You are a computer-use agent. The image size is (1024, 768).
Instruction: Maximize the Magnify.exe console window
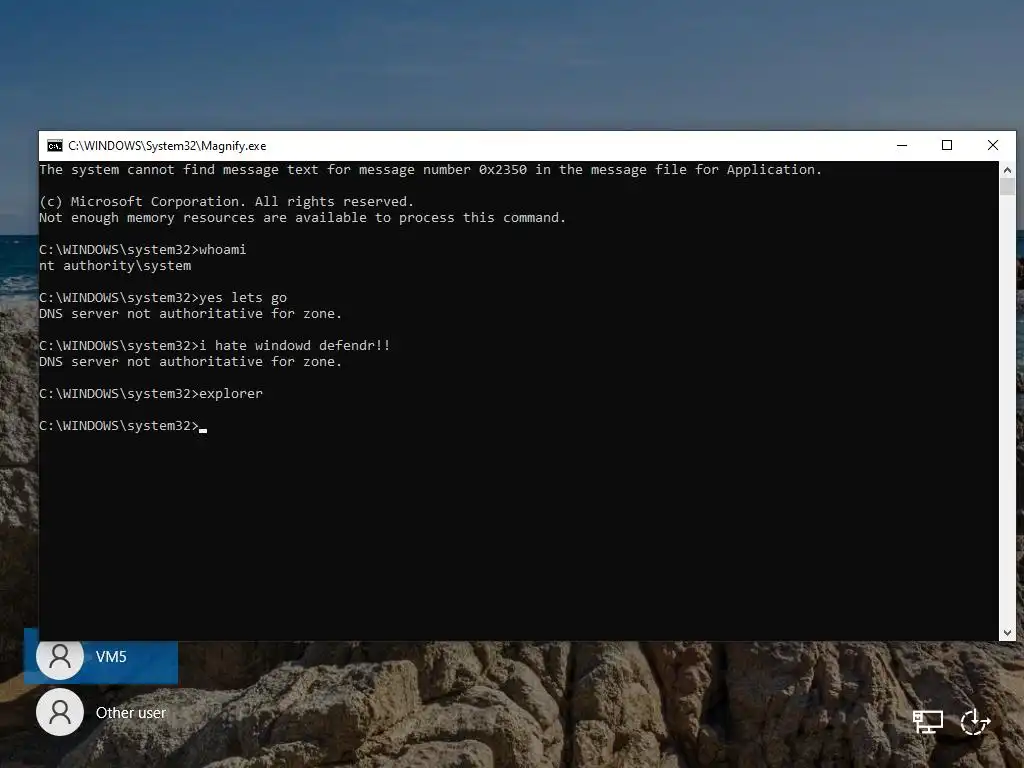click(x=947, y=146)
